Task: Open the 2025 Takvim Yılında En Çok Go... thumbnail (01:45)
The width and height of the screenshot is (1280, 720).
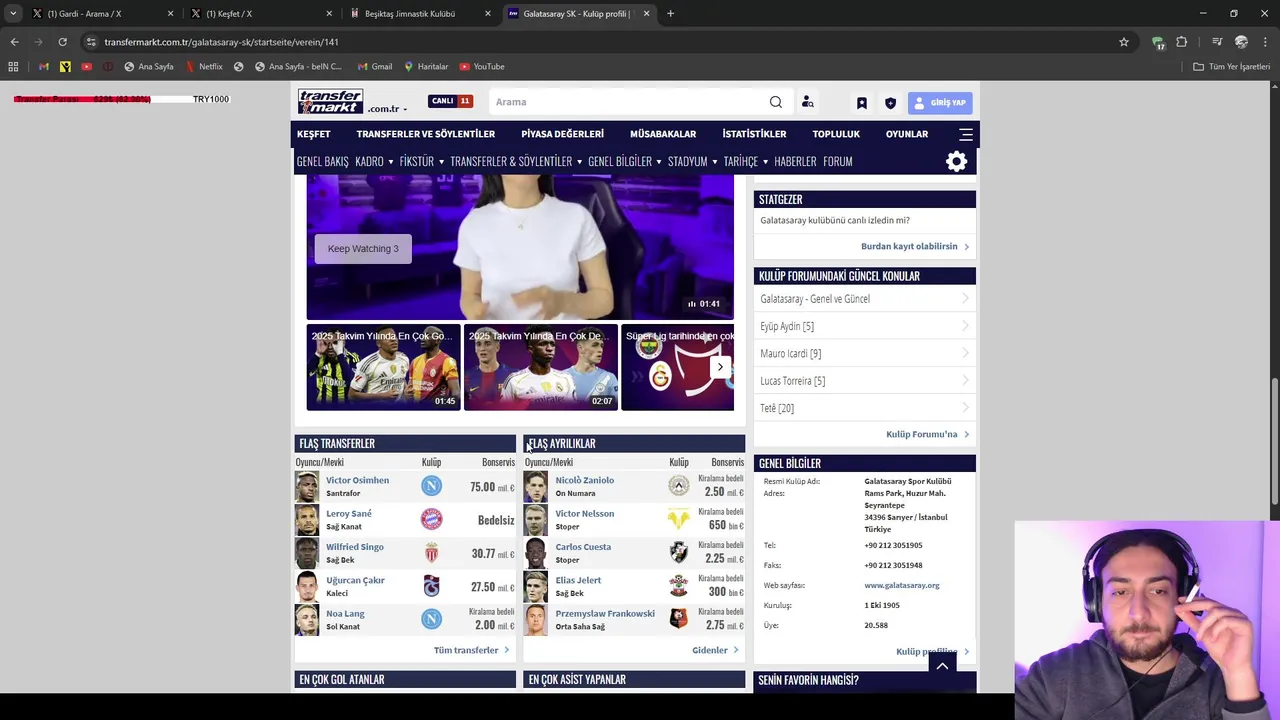Action: coord(383,367)
